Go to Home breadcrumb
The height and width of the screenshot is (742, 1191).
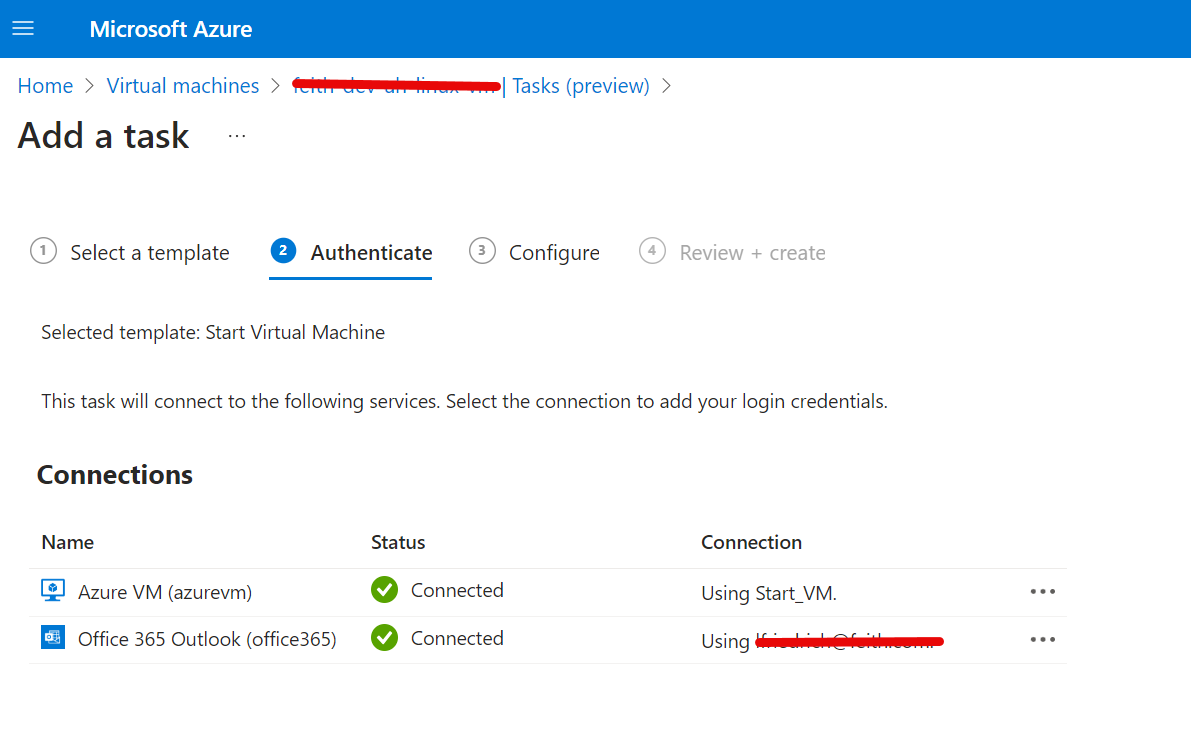click(46, 86)
